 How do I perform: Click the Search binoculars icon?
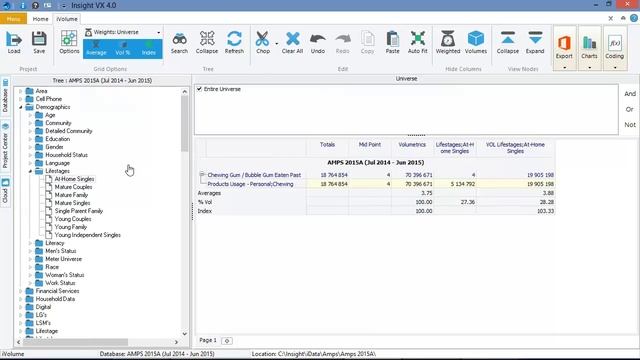pos(179,39)
